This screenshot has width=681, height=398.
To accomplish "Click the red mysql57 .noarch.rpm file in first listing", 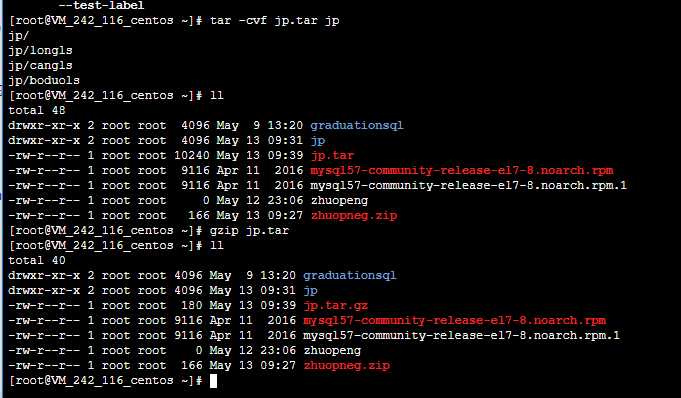I will pyautogui.click(x=462, y=170).
